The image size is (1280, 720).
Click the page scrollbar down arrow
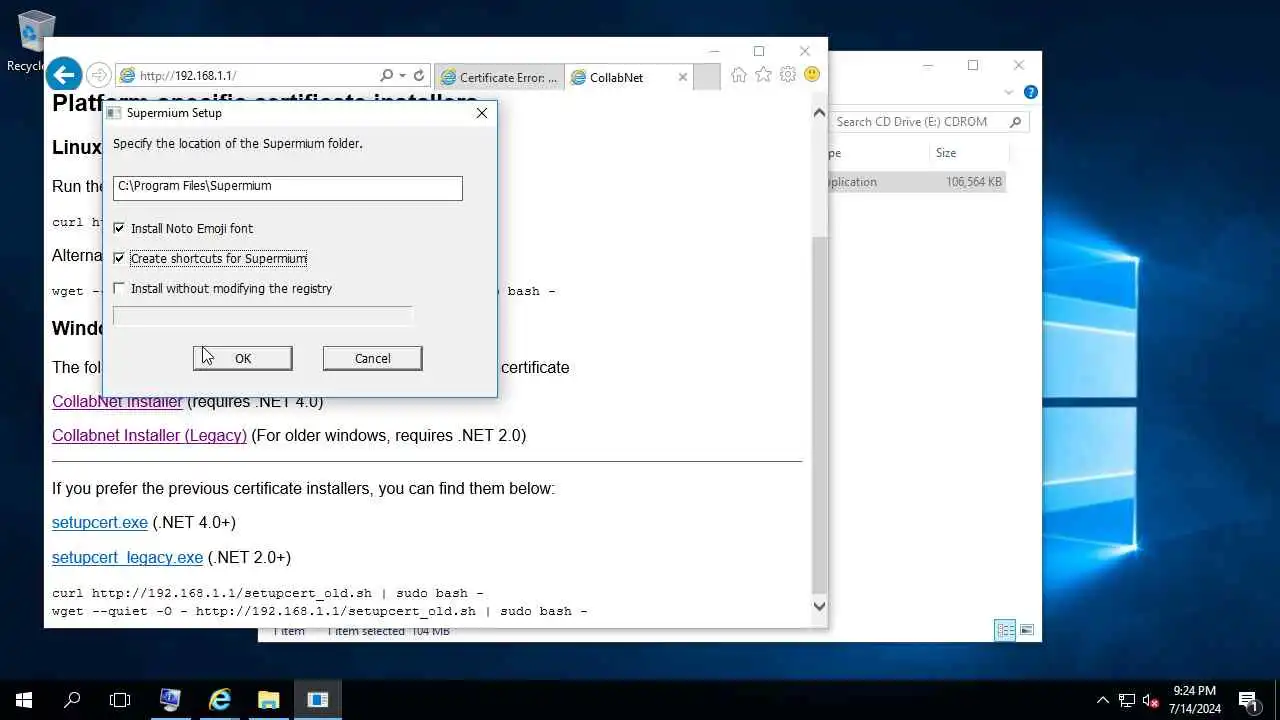(819, 606)
